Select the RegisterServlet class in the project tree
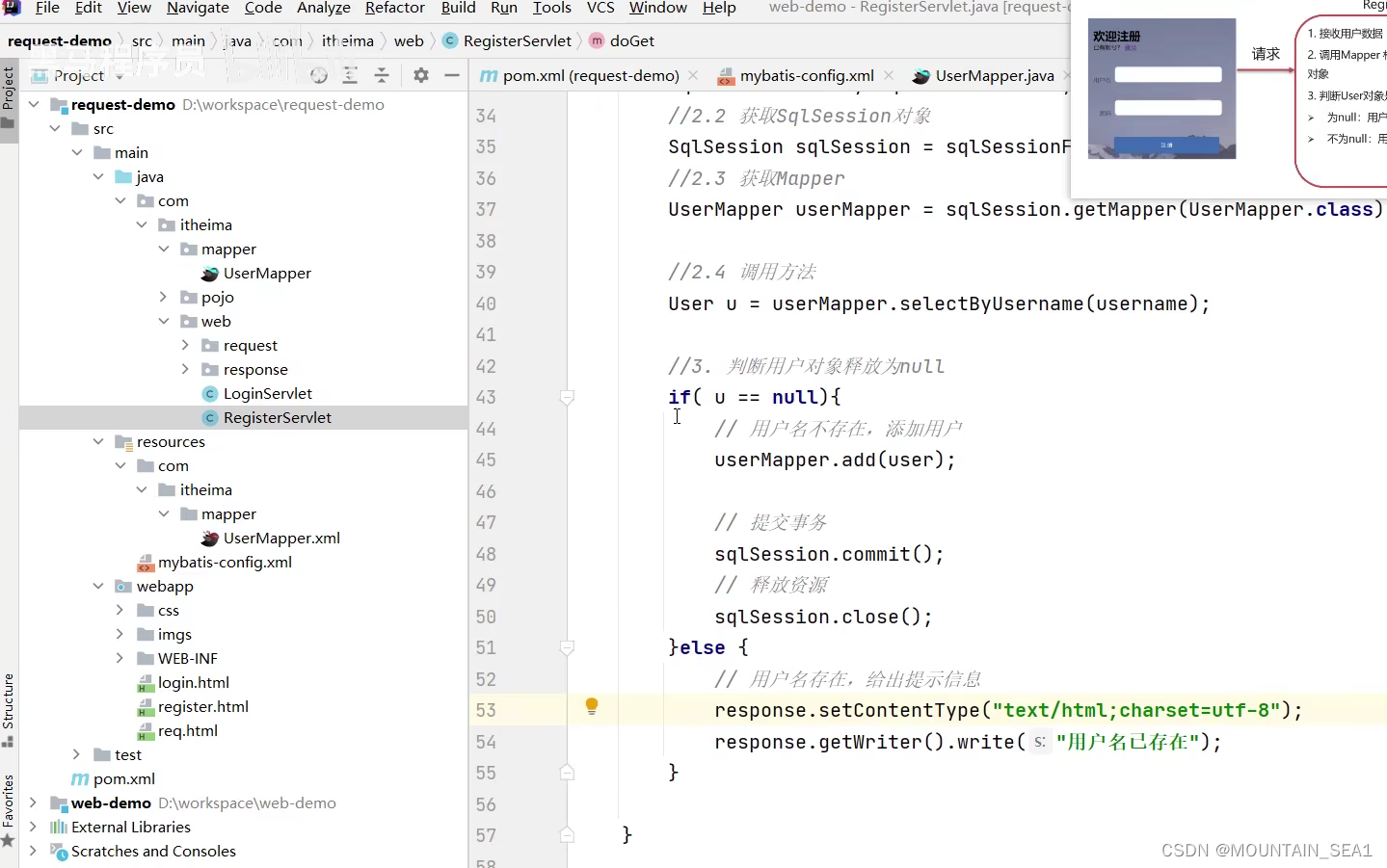This screenshot has width=1387, height=868. point(278,417)
